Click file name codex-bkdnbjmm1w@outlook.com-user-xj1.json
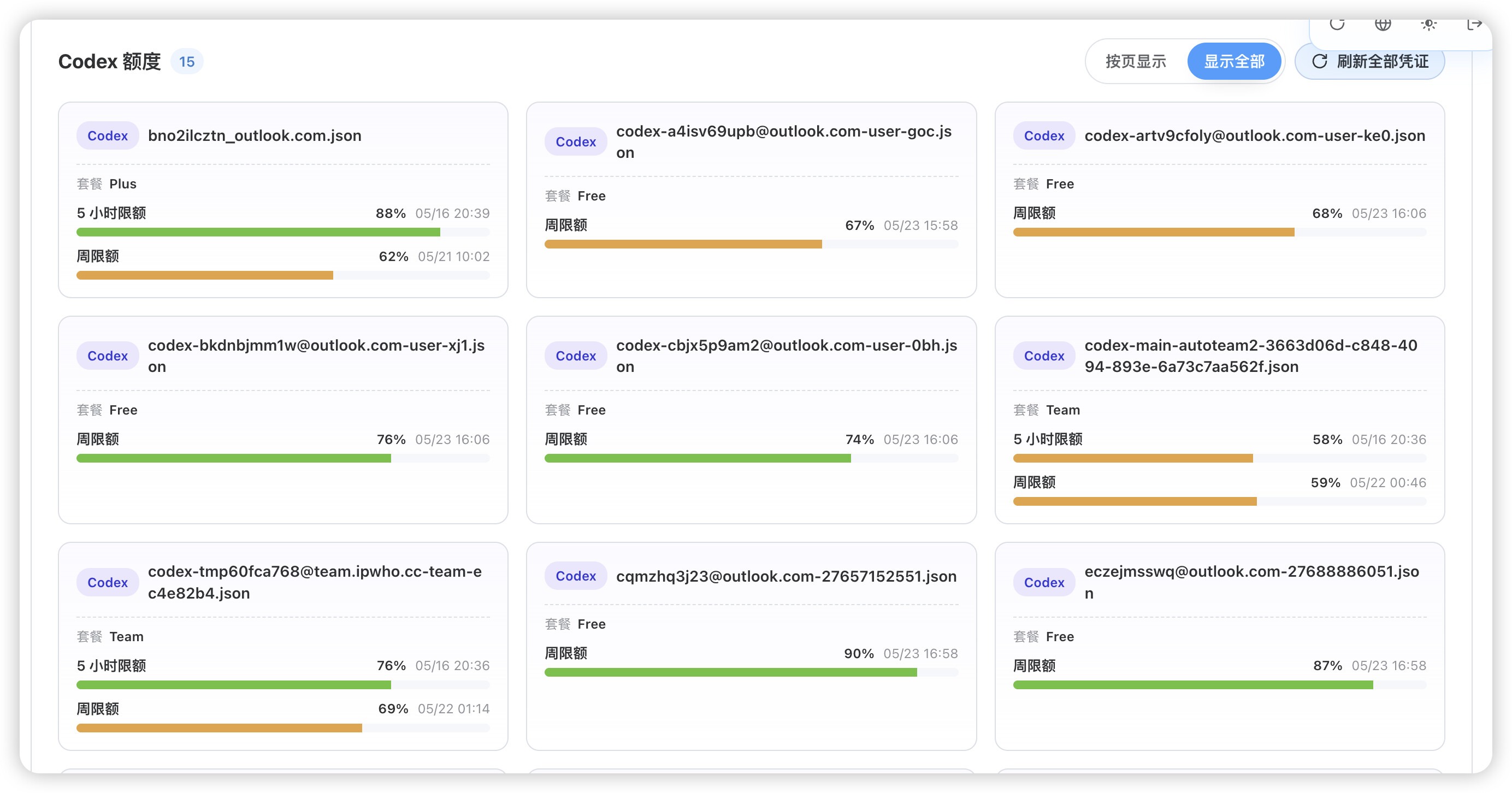 316,356
